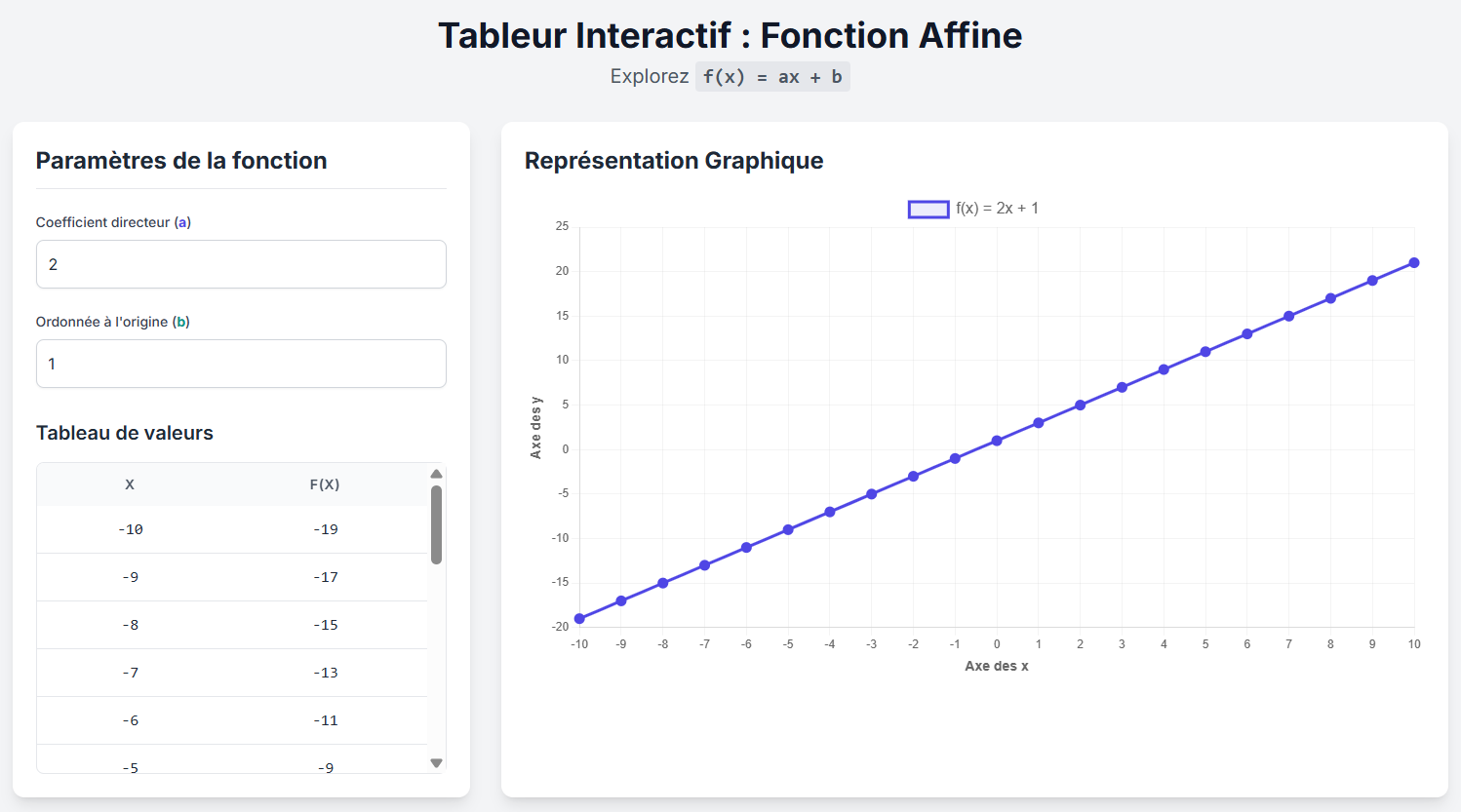This screenshot has width=1461, height=812.
Task: Click the Représentation Graphique heading
Action: click(x=674, y=161)
